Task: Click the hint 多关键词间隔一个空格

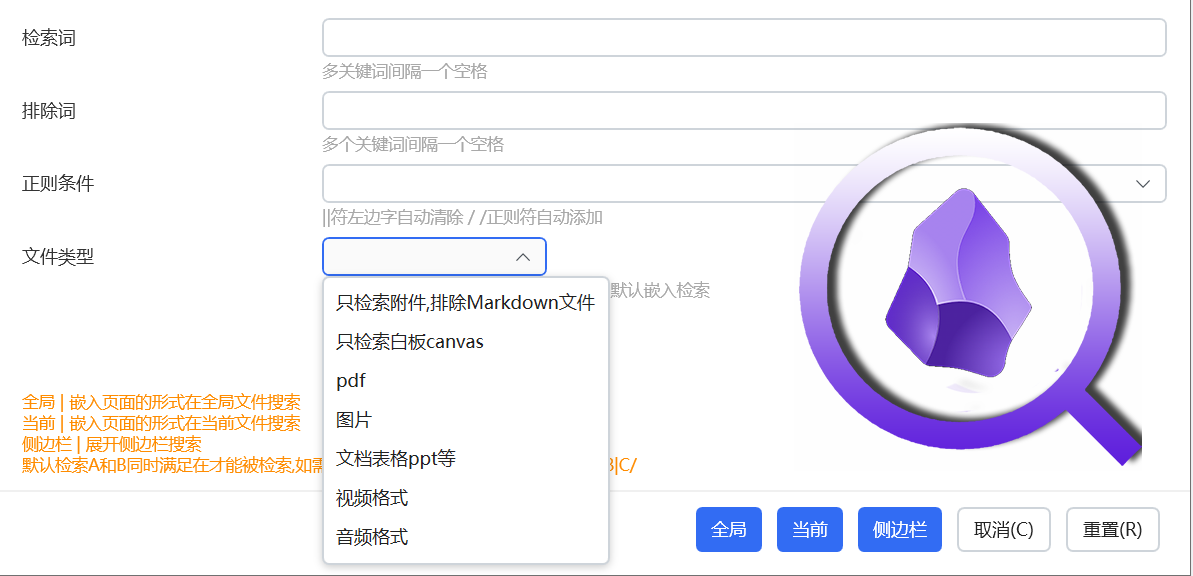Action: [405, 72]
